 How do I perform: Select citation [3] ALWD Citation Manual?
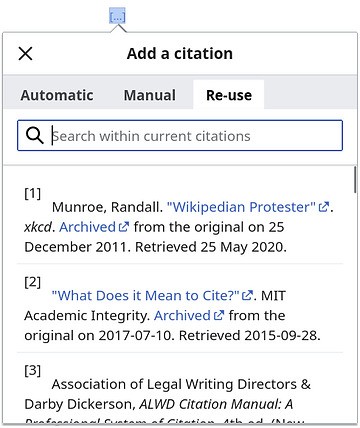[x=180, y=392]
